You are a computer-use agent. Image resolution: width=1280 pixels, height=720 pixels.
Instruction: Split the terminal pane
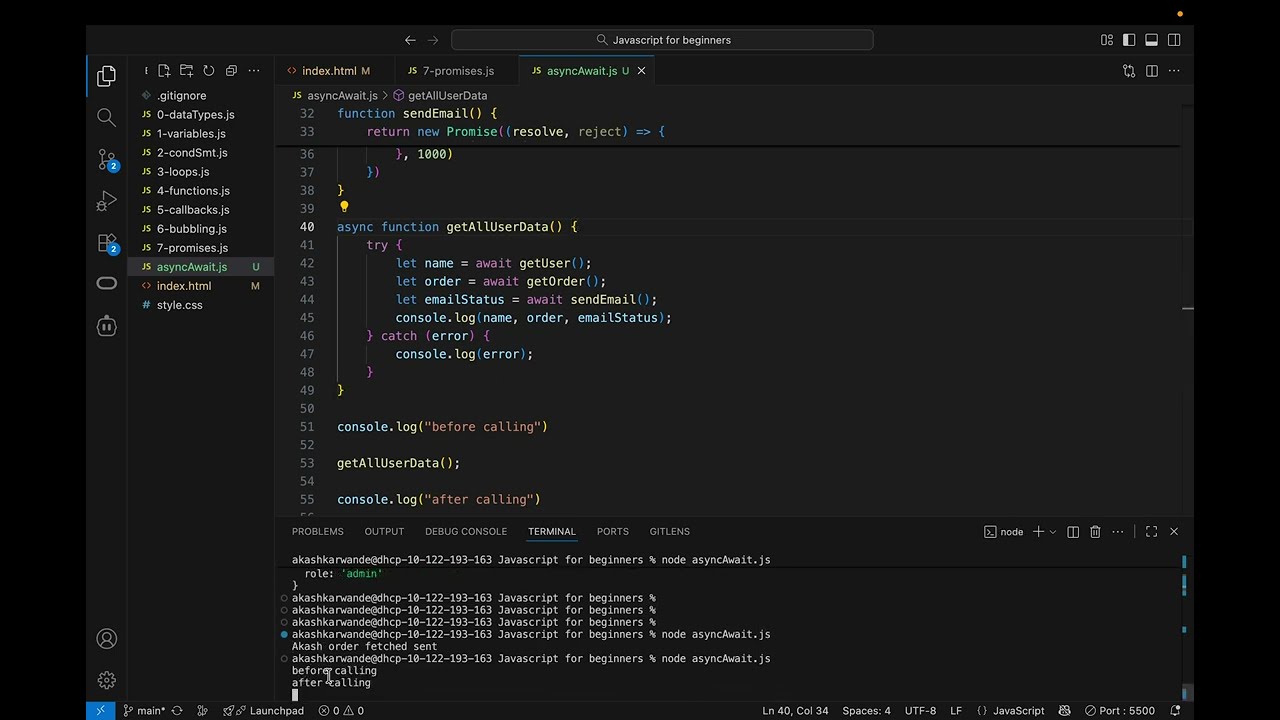coord(1073,532)
